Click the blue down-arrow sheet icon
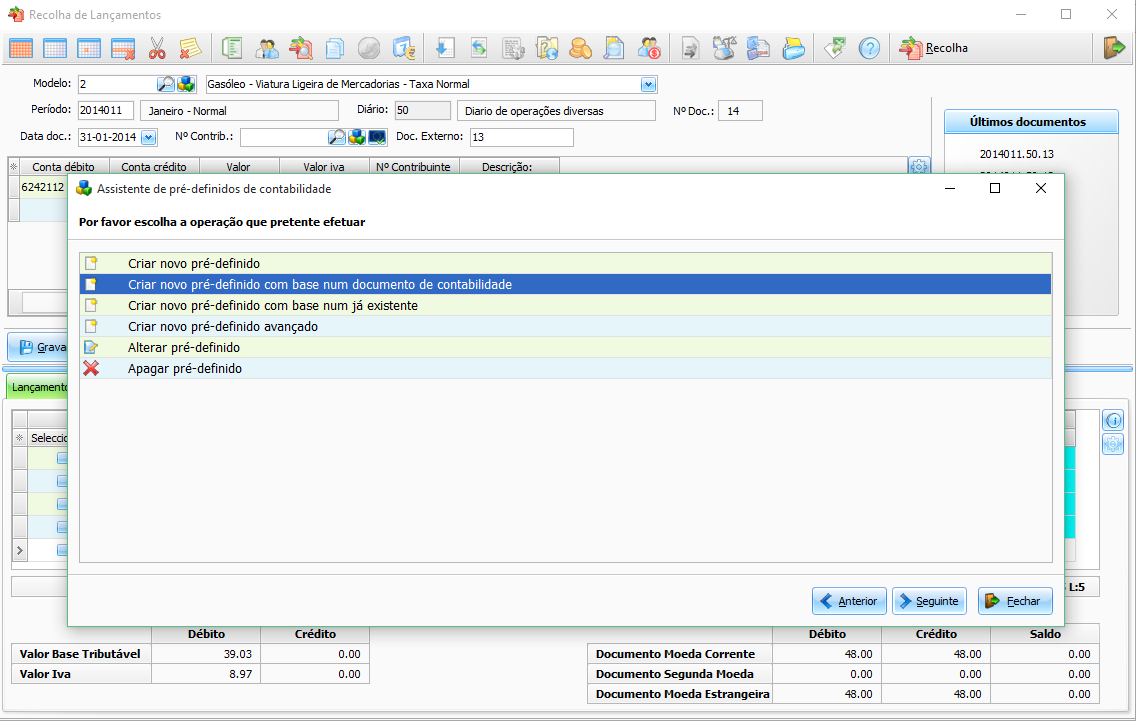1136x721 pixels. (x=444, y=49)
